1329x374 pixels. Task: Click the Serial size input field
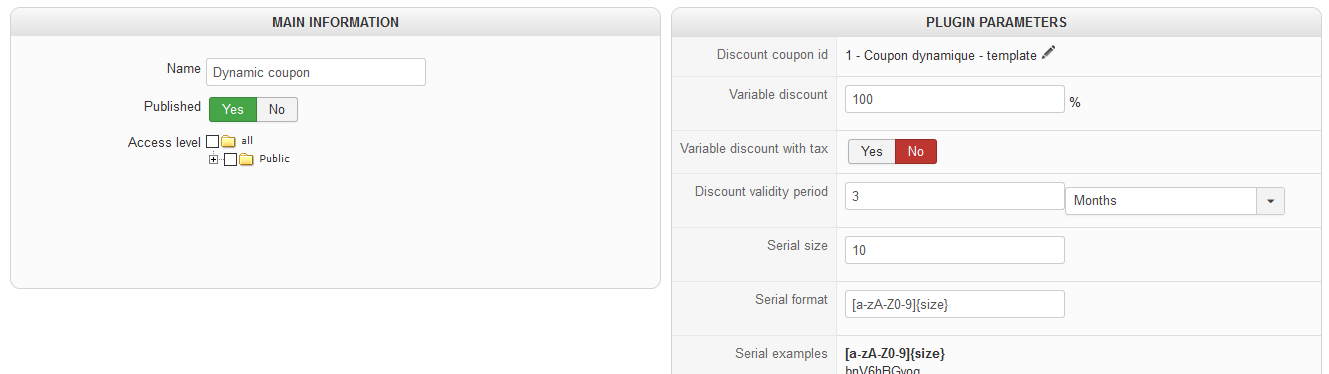[x=955, y=250]
